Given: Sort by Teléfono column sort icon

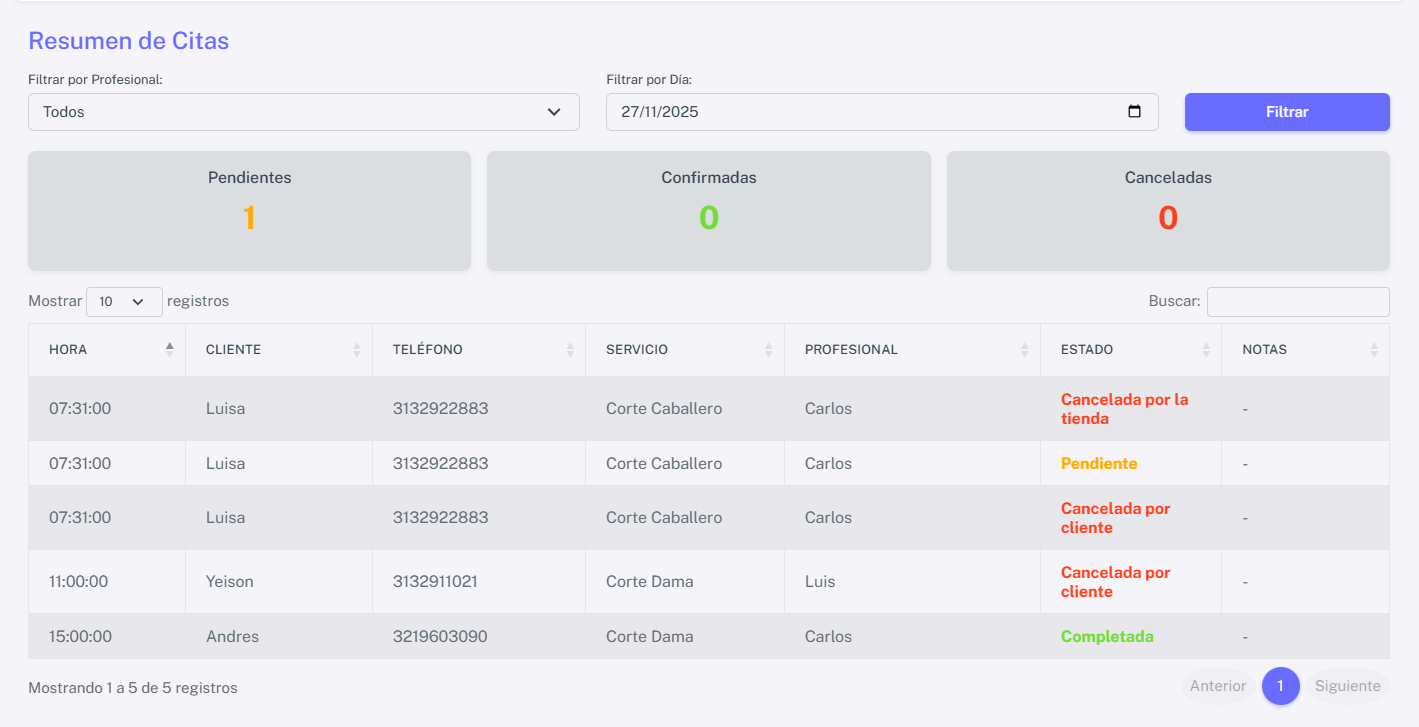Looking at the screenshot, I should coord(569,350).
